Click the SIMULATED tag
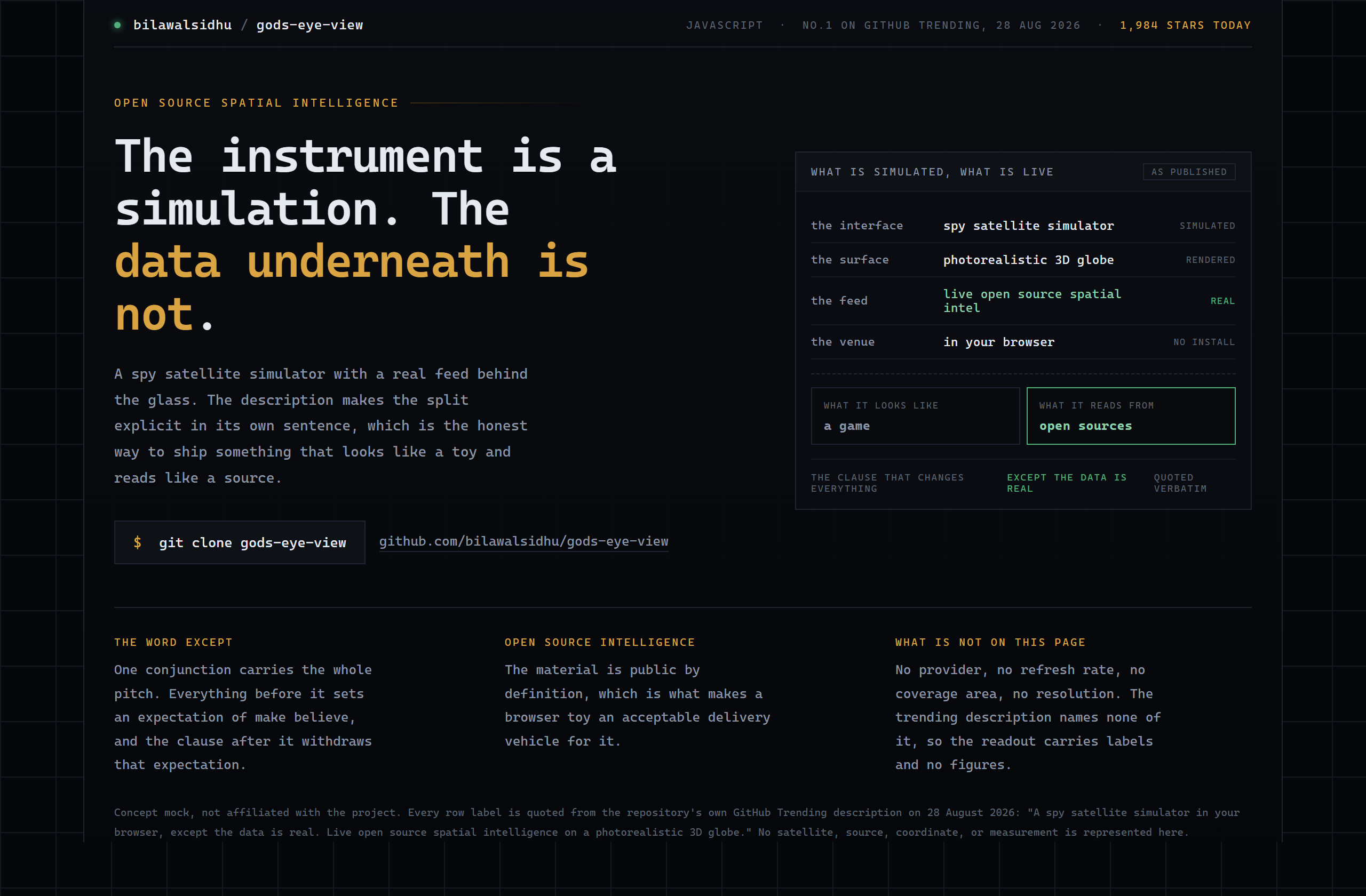1366x896 pixels. tap(1207, 226)
